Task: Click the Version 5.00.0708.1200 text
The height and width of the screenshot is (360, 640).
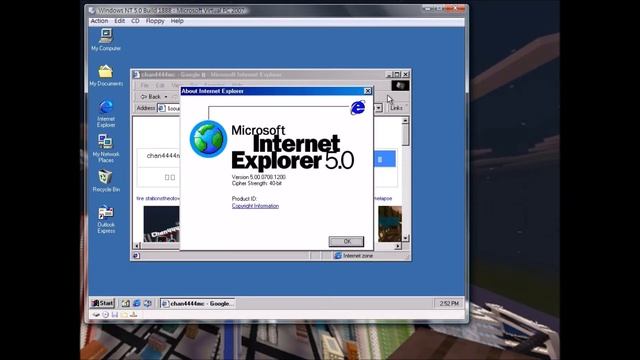Action: click(x=259, y=177)
